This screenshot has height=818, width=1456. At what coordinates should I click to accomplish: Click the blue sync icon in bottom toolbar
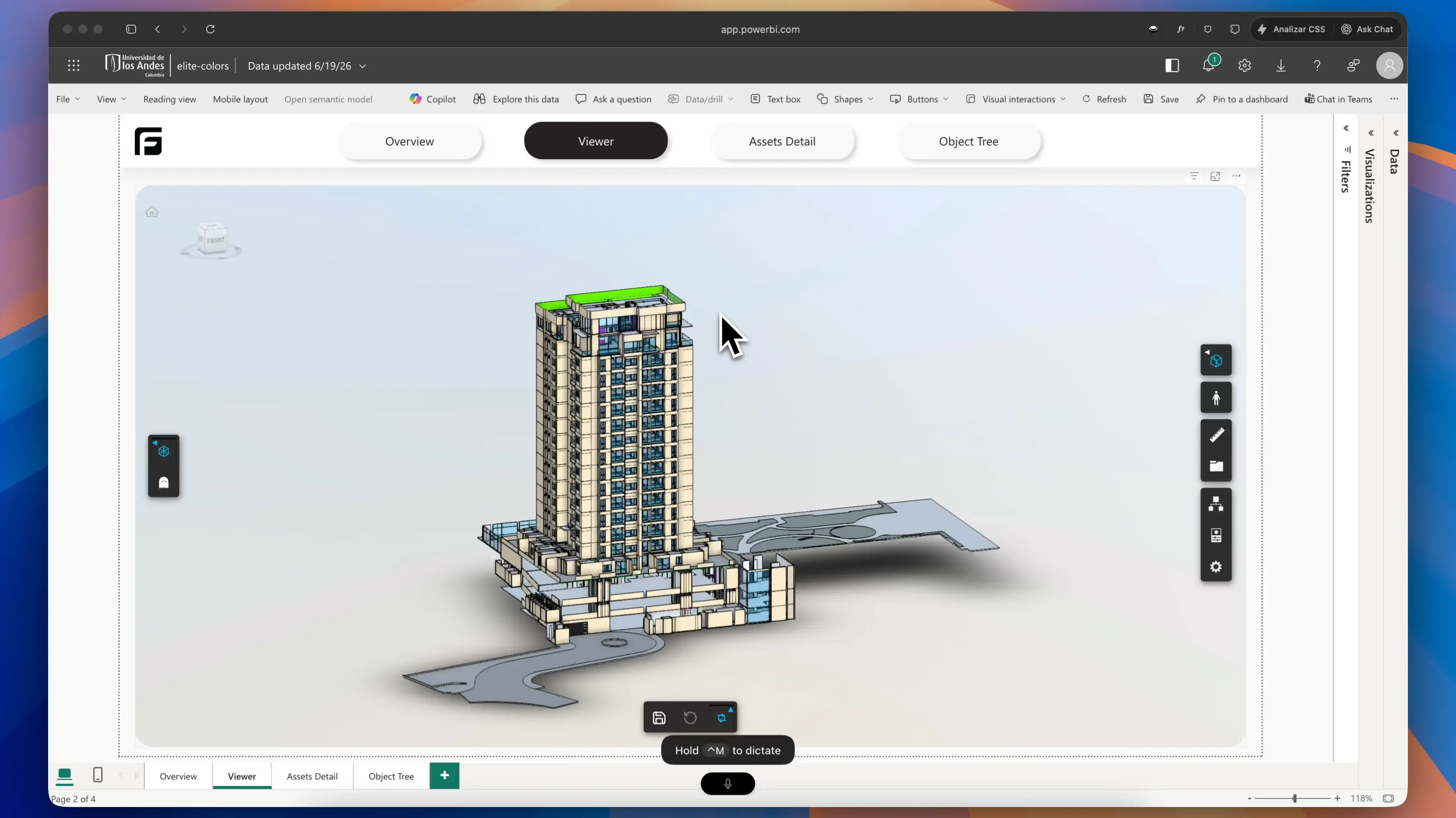(x=722, y=718)
